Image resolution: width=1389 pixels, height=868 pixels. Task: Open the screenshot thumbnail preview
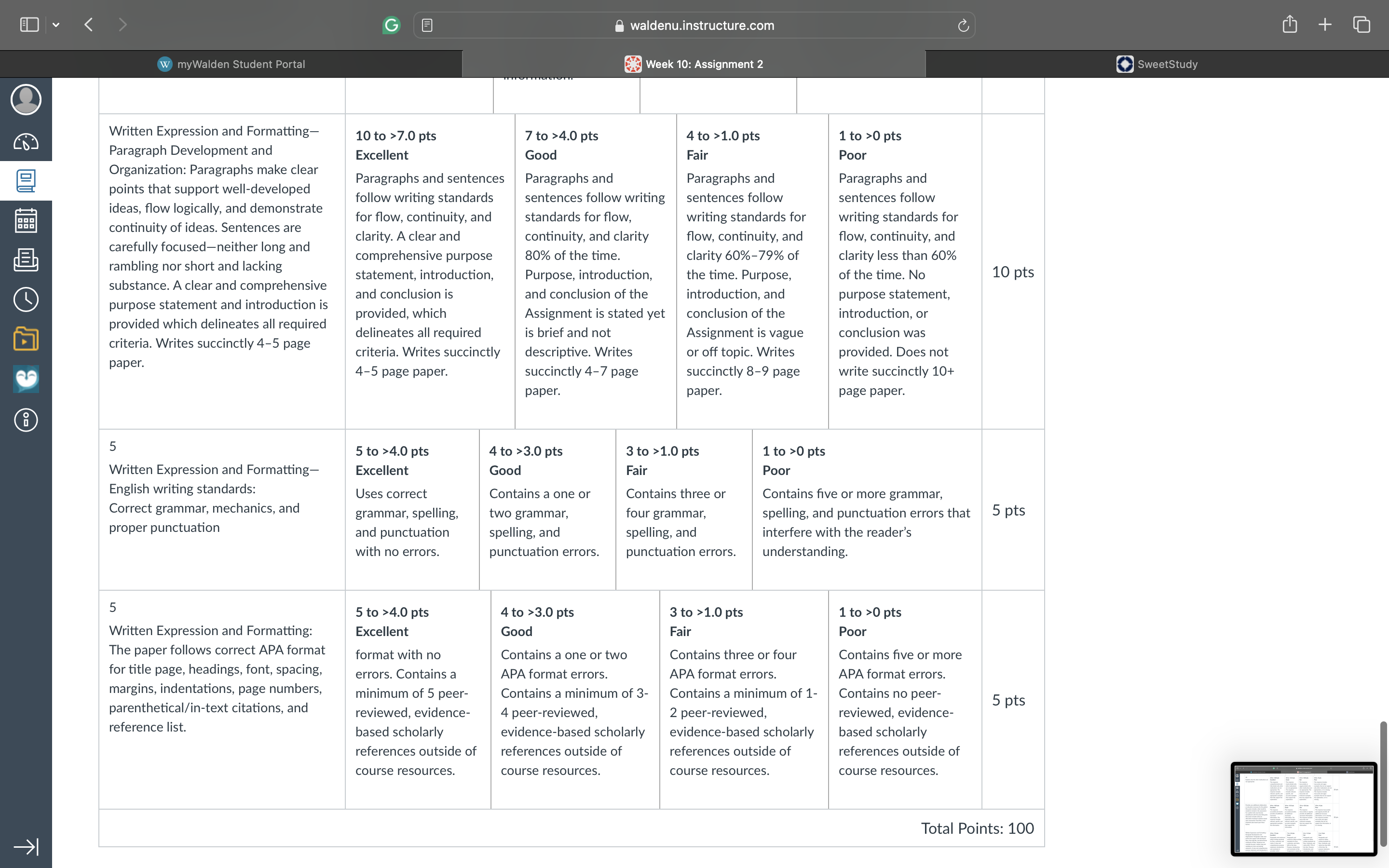click(x=1304, y=809)
